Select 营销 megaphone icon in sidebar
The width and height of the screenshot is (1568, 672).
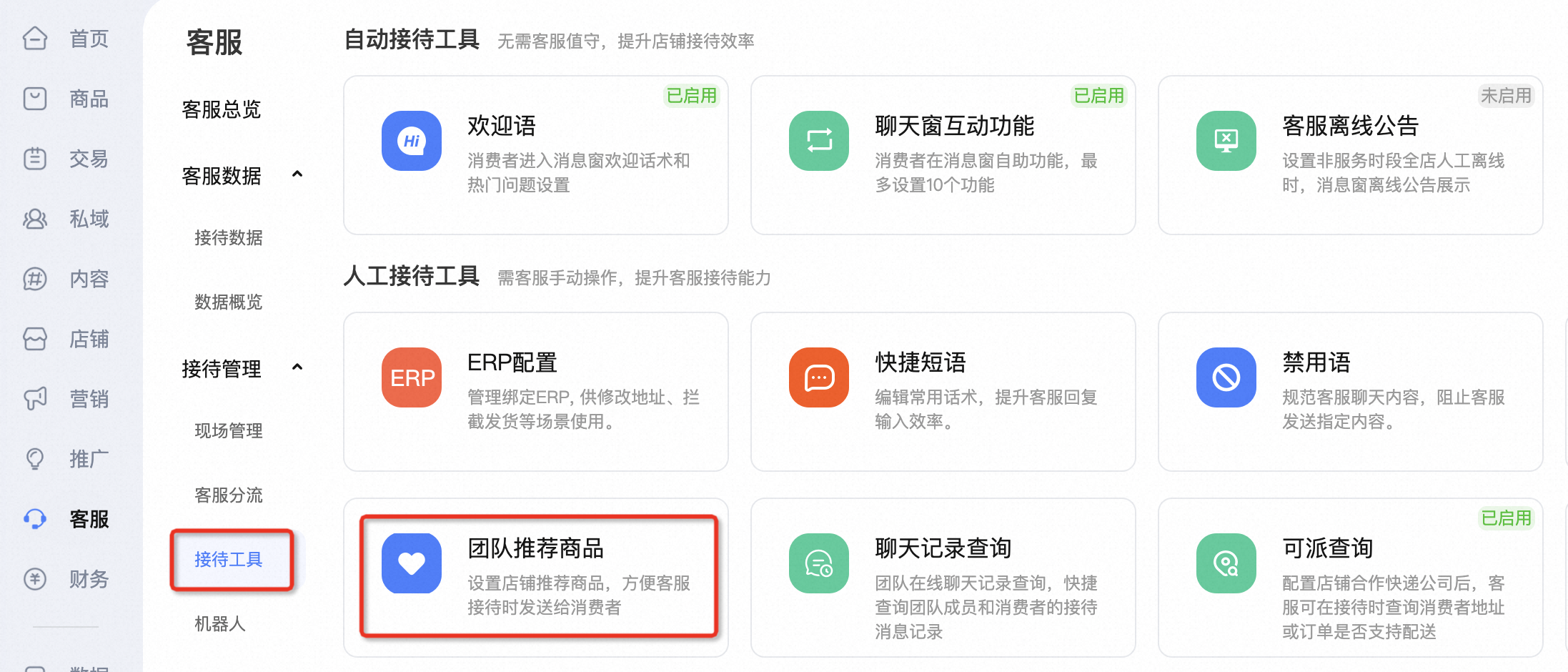35,398
